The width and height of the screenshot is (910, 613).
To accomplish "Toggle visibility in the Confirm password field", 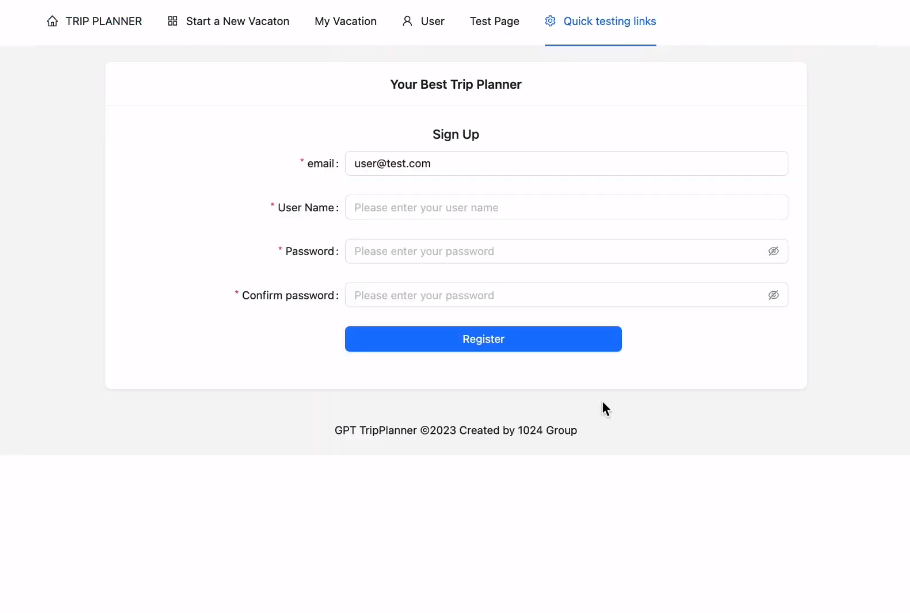I will [x=773, y=295].
